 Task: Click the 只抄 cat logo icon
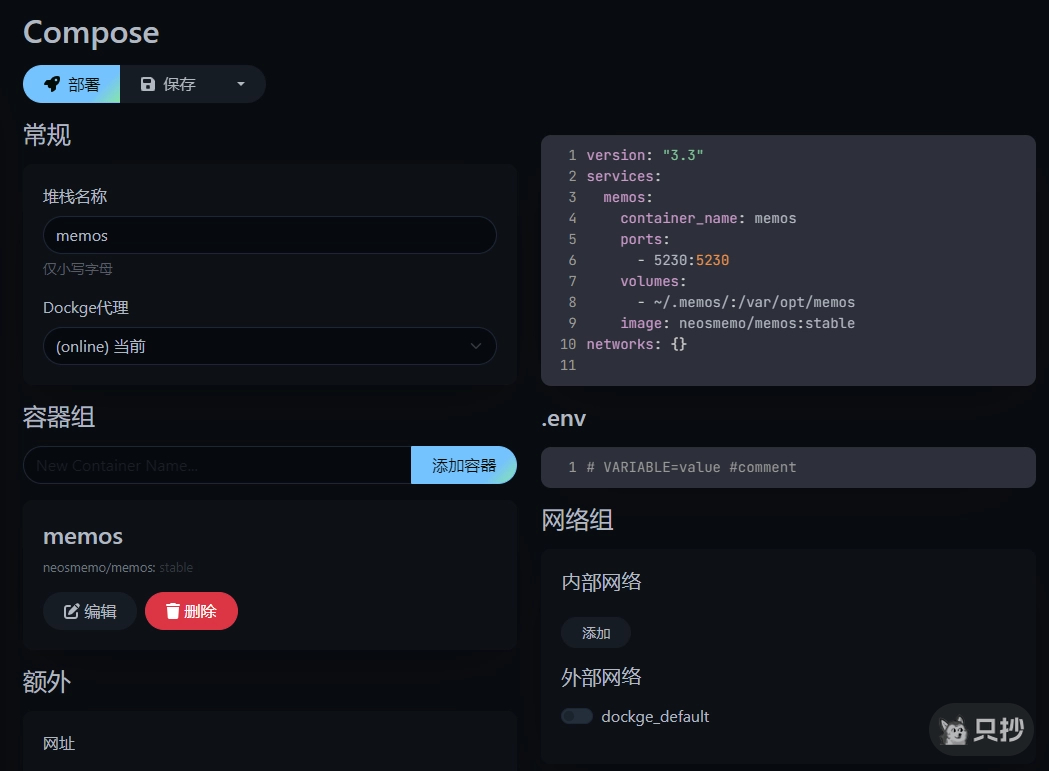[957, 731]
